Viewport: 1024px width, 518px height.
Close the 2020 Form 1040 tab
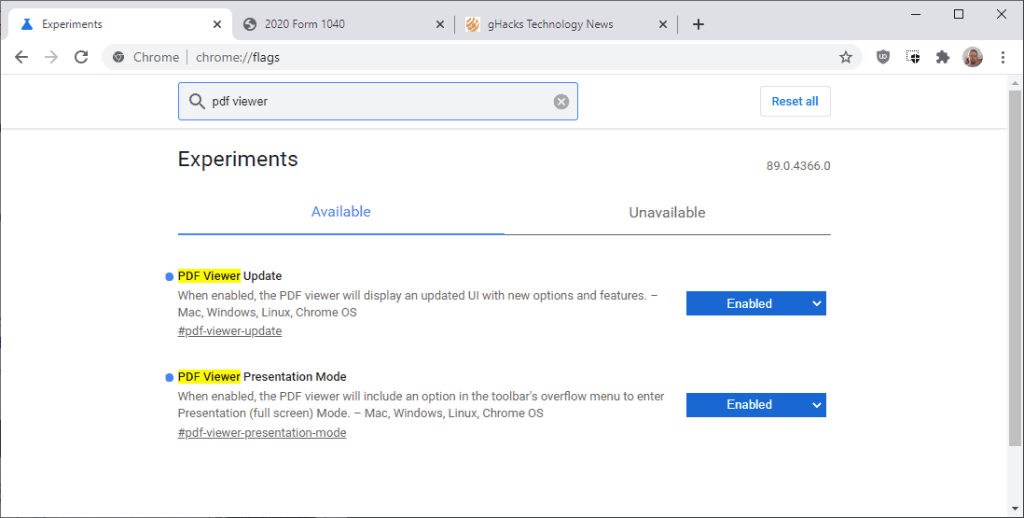[440, 24]
